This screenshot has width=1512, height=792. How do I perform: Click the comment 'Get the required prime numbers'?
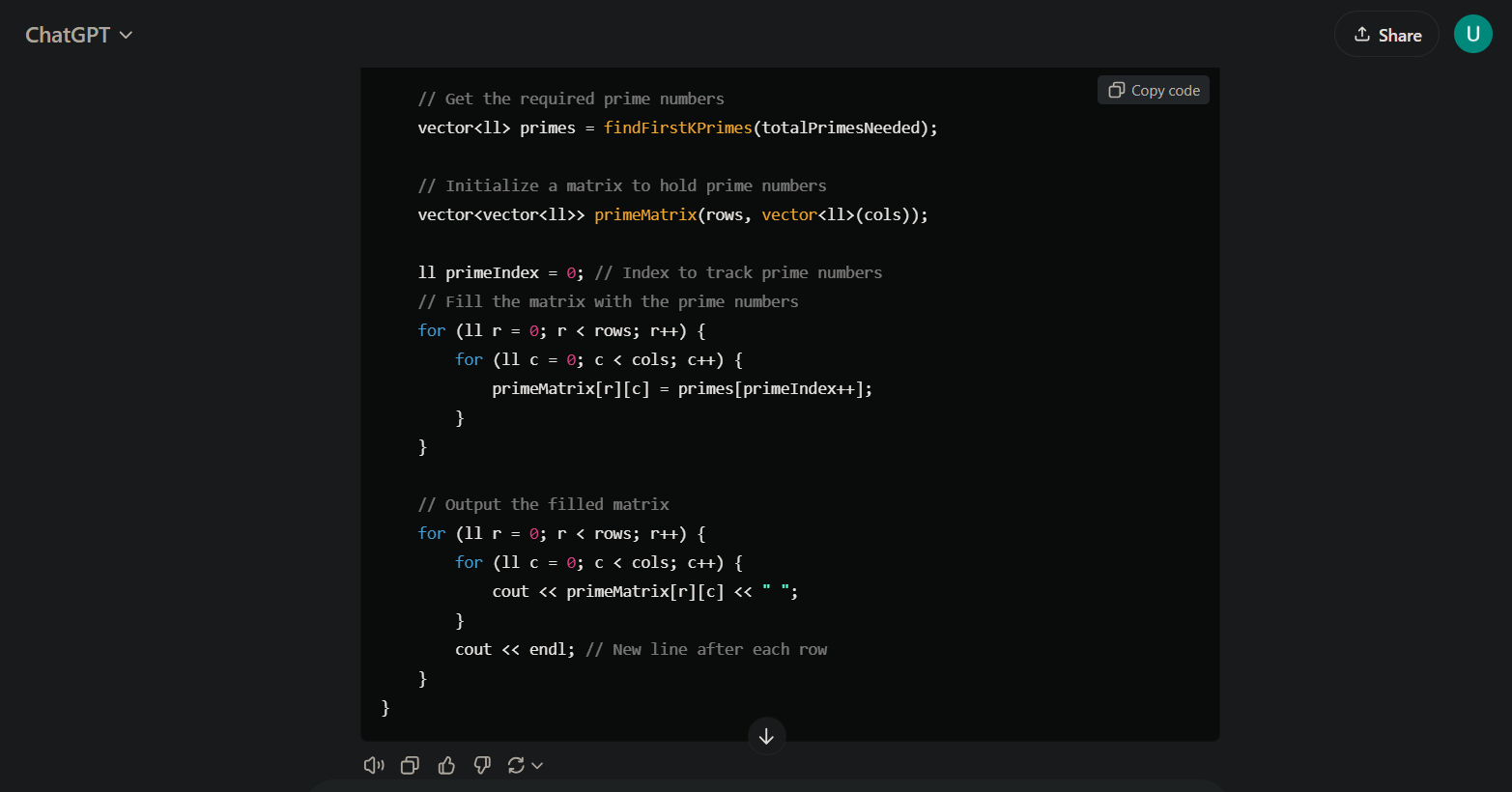(571, 99)
